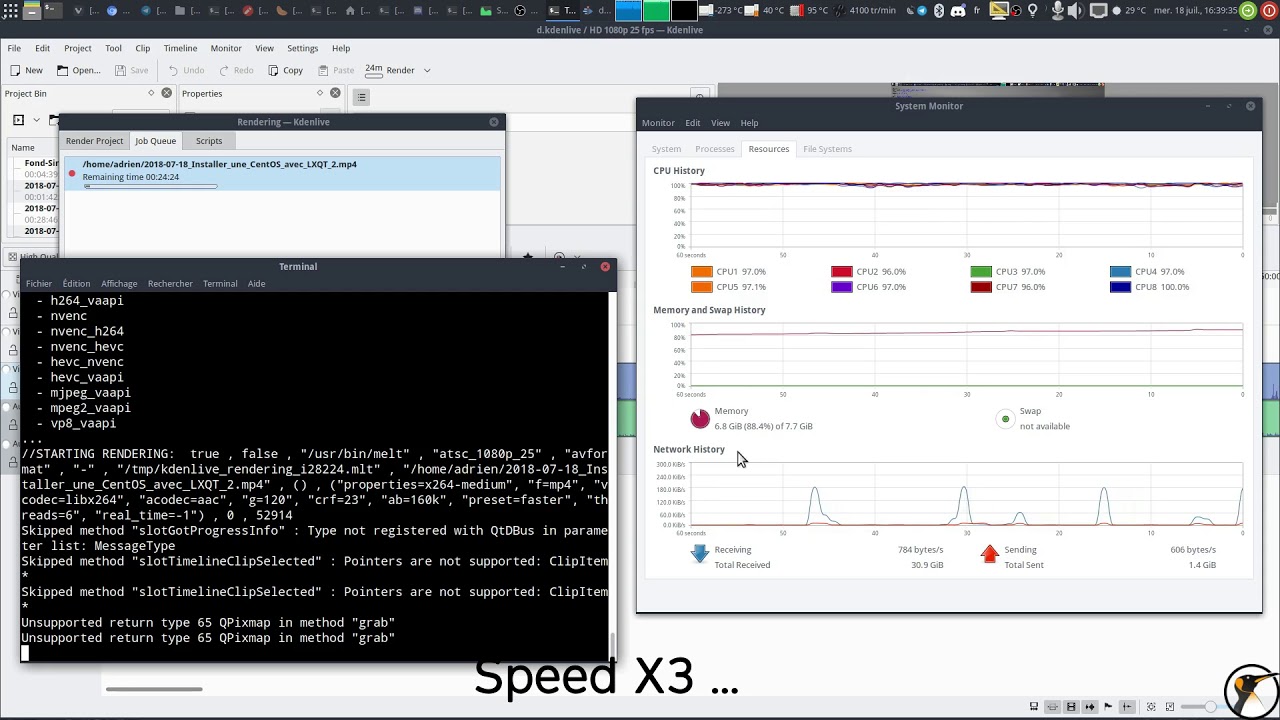The width and height of the screenshot is (1280, 720).
Task: Switch to the System tab in System Monitor
Action: (666, 149)
